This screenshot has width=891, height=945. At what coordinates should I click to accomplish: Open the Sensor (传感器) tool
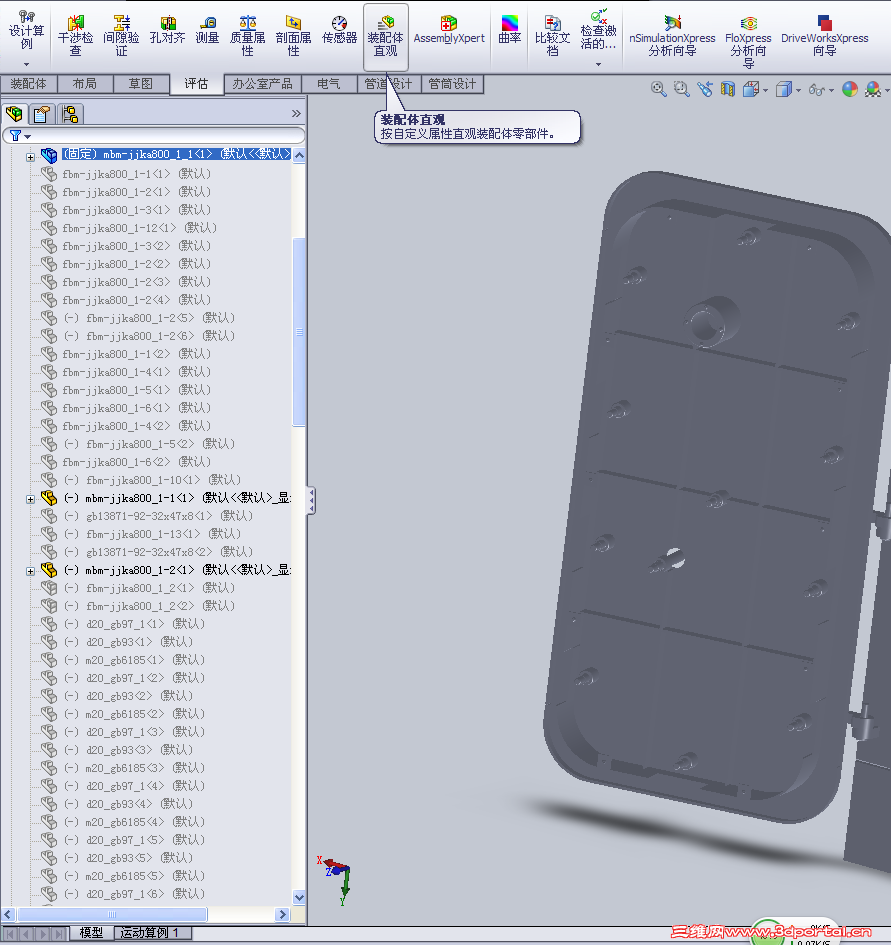(x=339, y=30)
